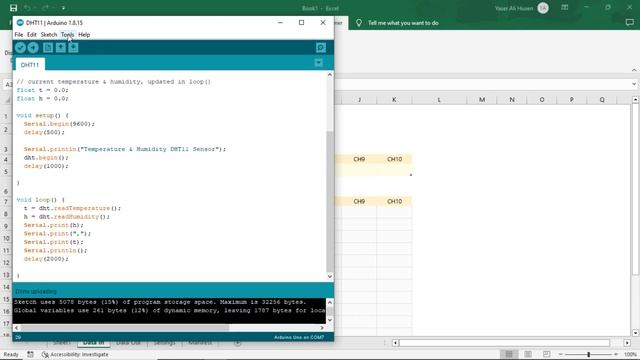
Task: Click the void setup() code line
Action: [x=43, y=116]
